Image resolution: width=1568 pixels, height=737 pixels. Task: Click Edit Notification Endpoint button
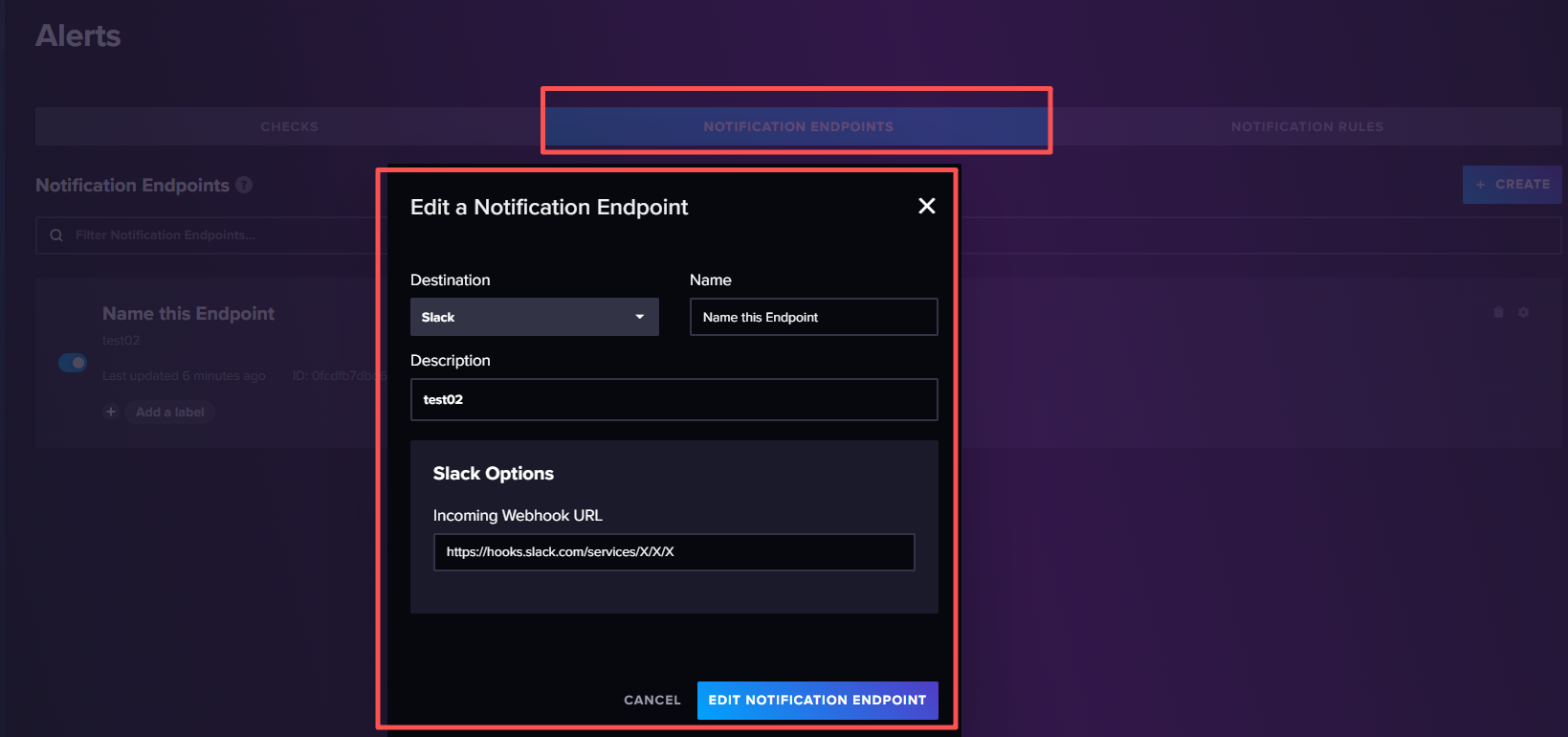[x=817, y=700]
